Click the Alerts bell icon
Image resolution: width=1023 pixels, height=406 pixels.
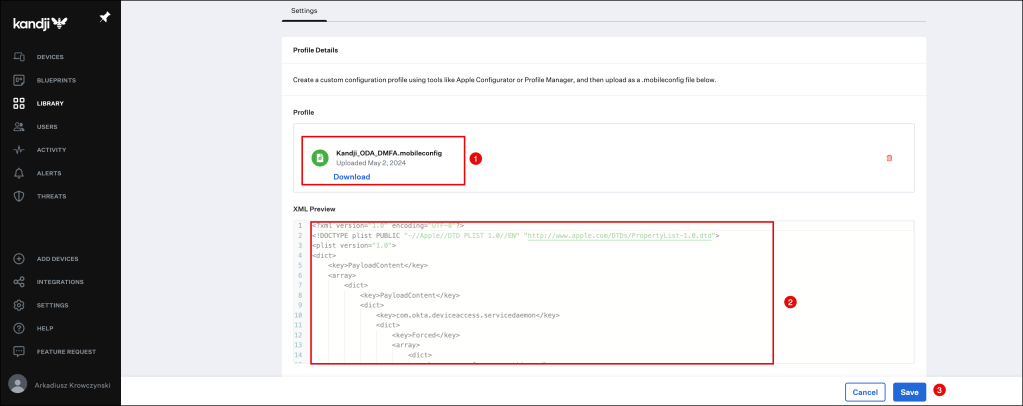point(18,173)
